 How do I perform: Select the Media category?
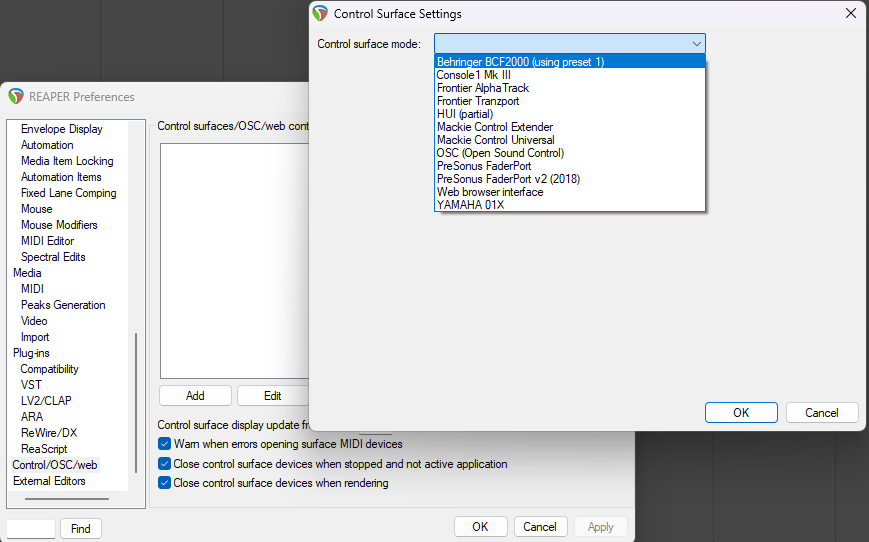pos(27,273)
